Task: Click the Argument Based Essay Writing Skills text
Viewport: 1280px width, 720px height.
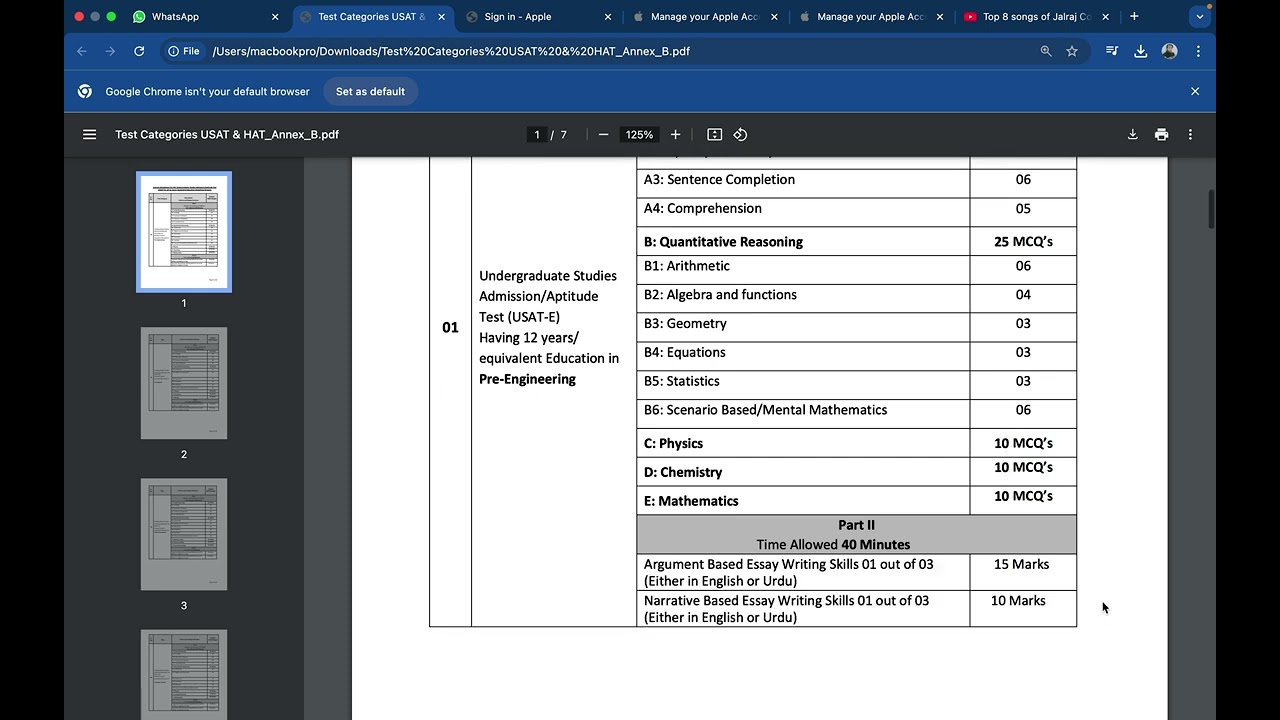Action: (x=788, y=572)
